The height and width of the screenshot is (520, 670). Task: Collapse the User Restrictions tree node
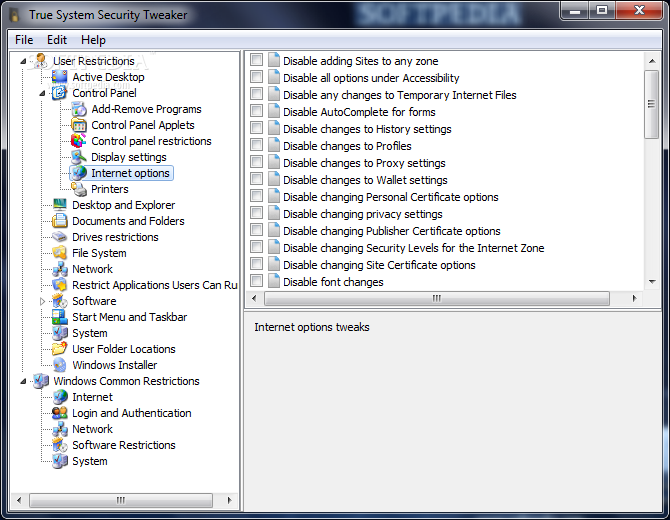coord(23,62)
